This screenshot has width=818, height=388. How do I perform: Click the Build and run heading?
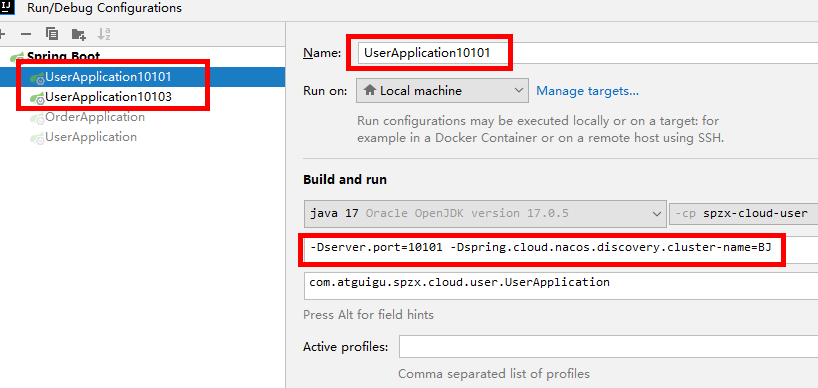click(345, 180)
